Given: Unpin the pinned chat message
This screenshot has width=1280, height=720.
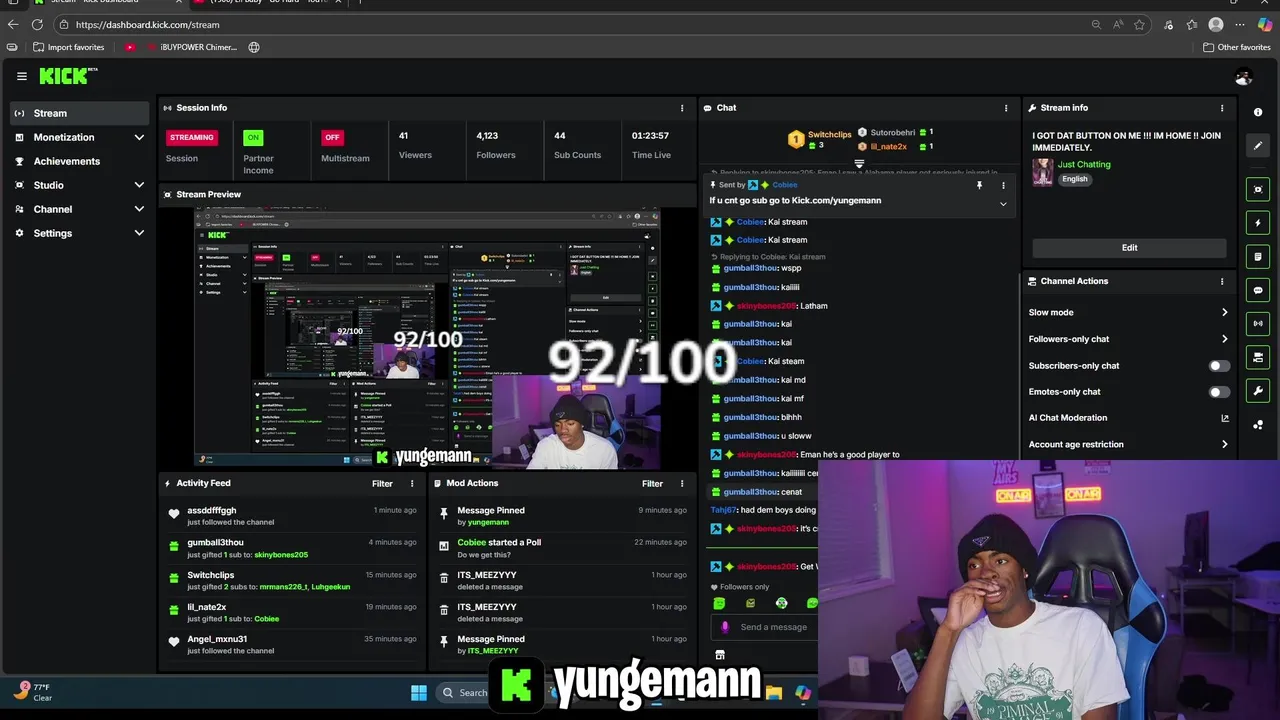Looking at the screenshot, I should click(979, 185).
